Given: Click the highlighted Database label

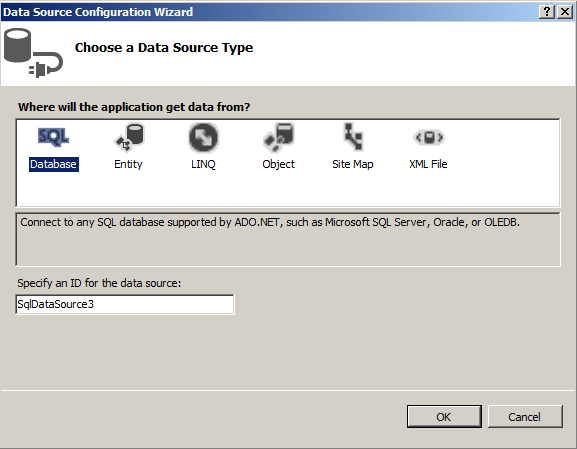Looking at the screenshot, I should pyautogui.click(x=54, y=164).
